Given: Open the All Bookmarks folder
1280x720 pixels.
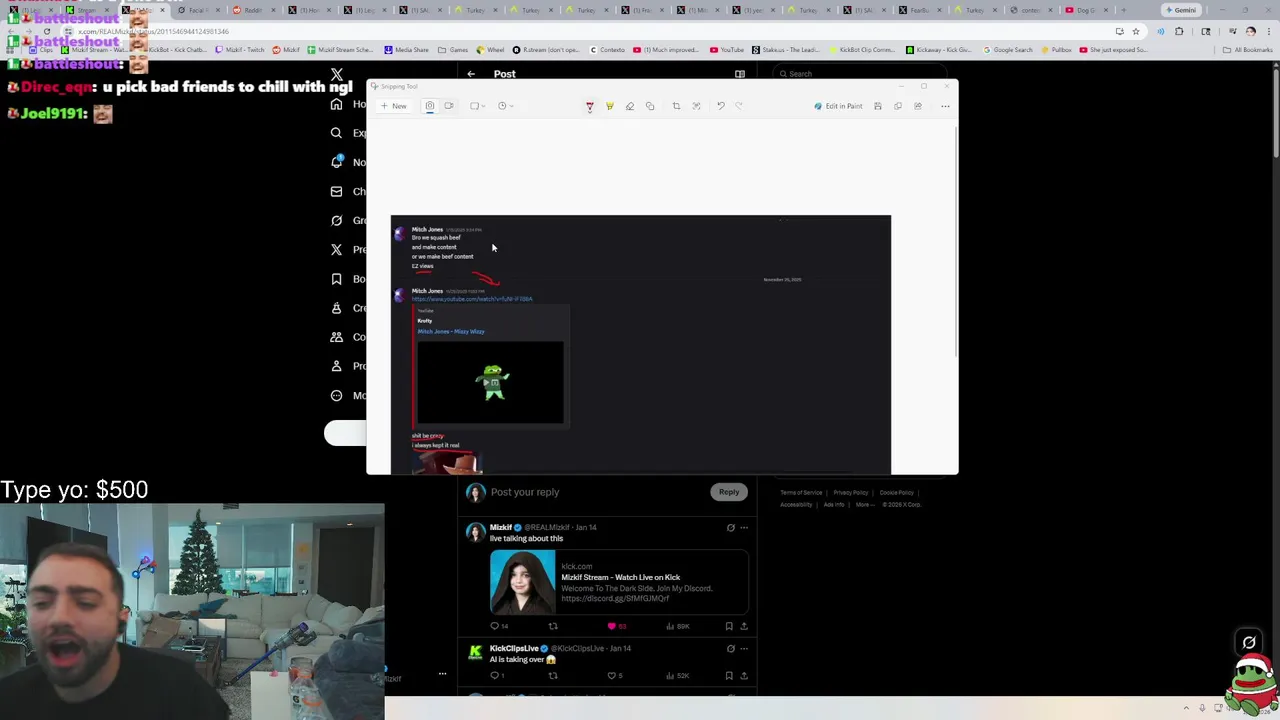Looking at the screenshot, I should [x=1248, y=49].
